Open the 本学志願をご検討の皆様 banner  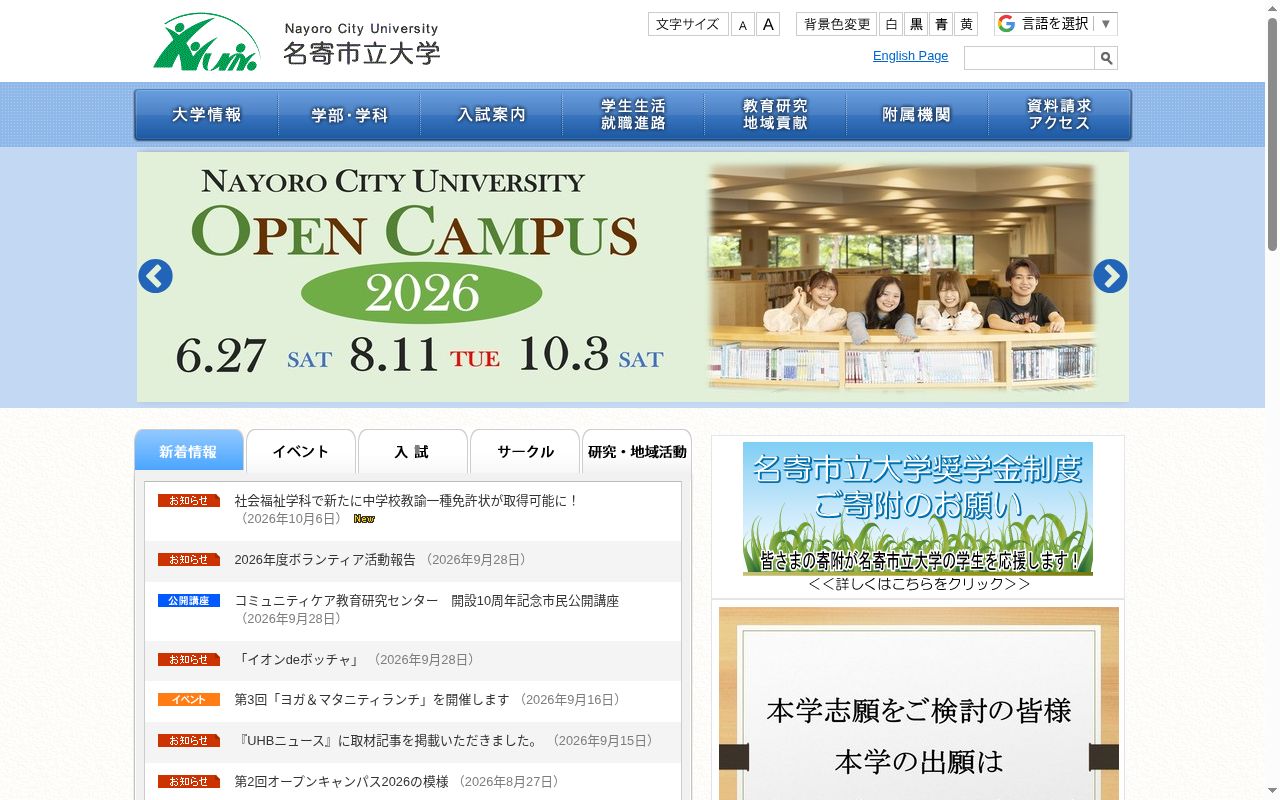[x=918, y=703]
